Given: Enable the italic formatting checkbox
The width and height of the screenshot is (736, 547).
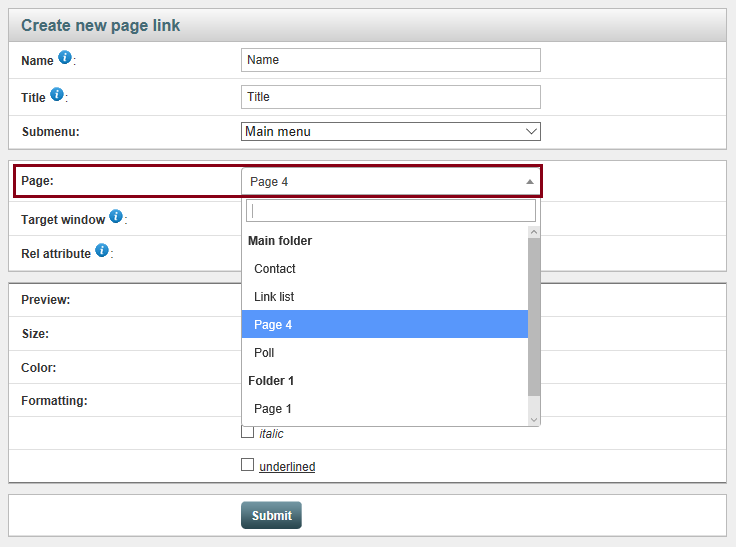Looking at the screenshot, I should [x=247, y=431].
